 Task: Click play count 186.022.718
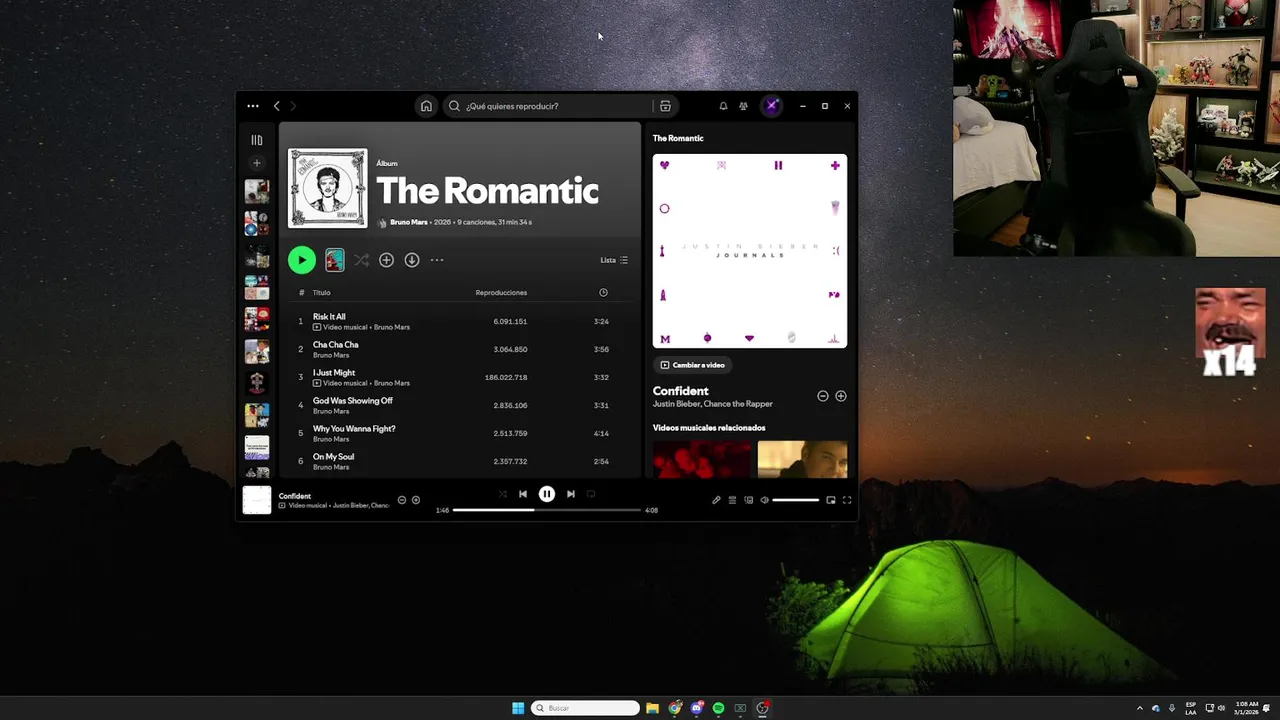tap(506, 377)
